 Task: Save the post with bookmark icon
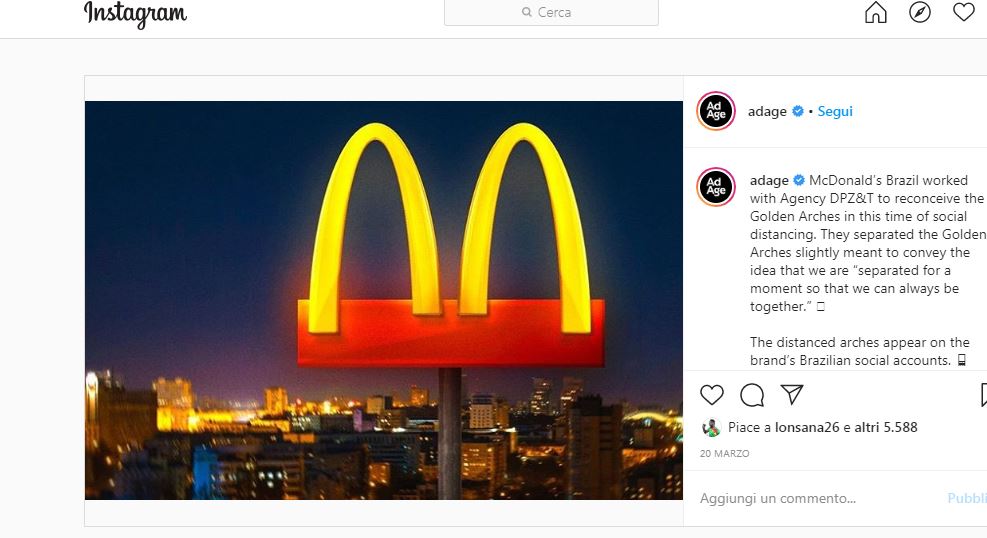[x=983, y=395]
